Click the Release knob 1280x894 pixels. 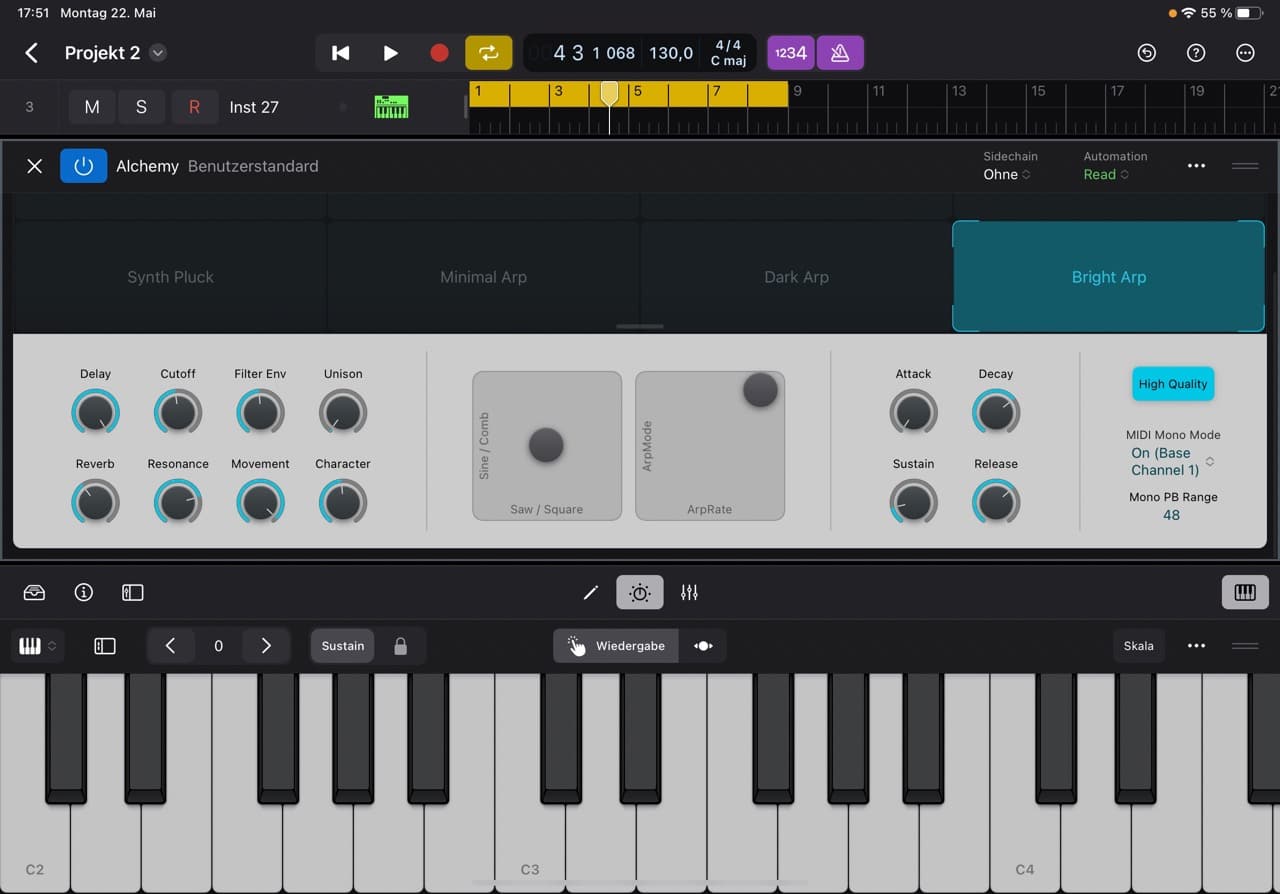tap(996, 502)
